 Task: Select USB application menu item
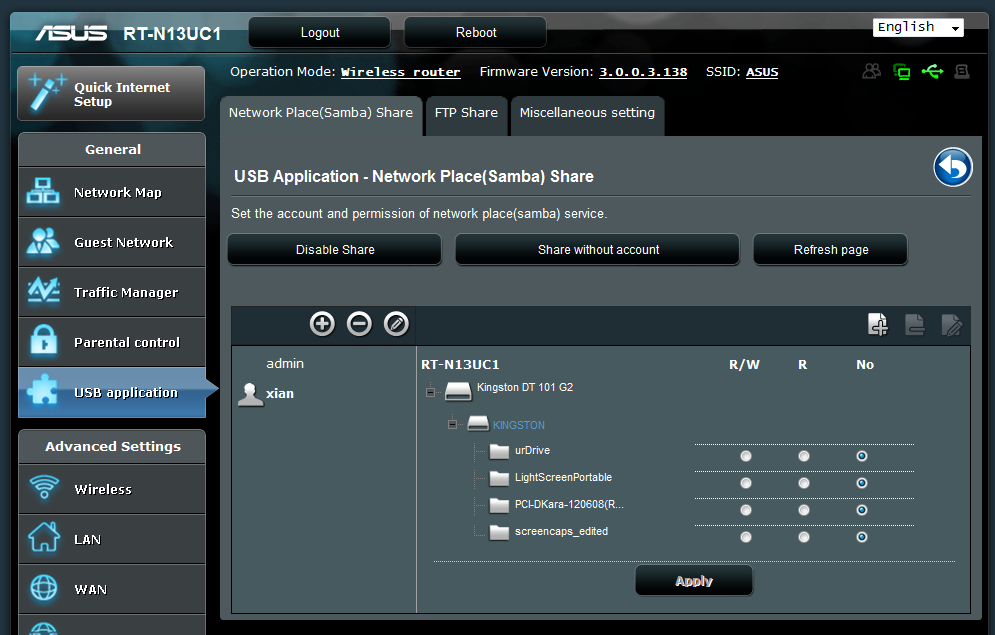pyautogui.click(x=112, y=393)
